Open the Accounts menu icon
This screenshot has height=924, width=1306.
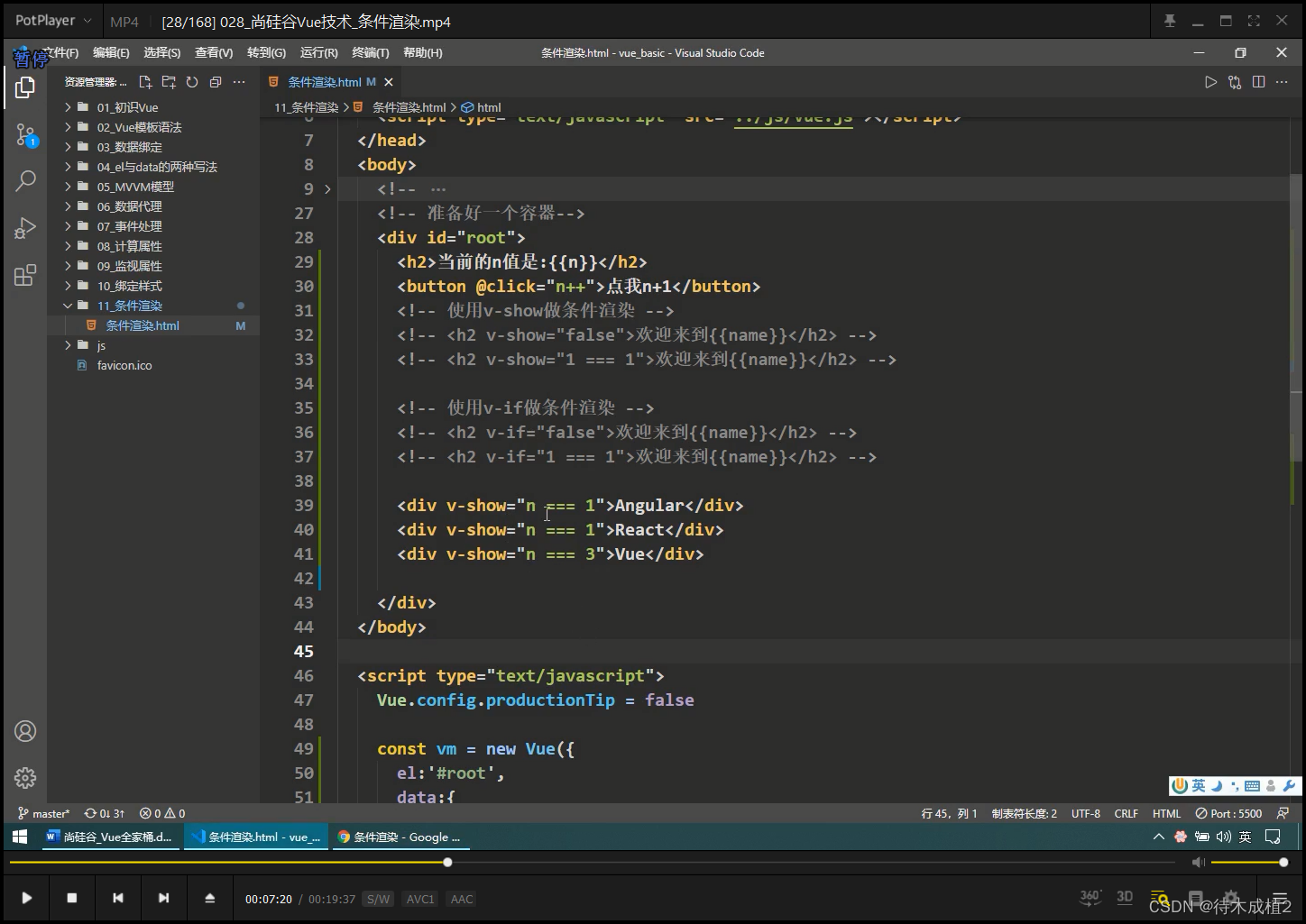tap(25, 731)
